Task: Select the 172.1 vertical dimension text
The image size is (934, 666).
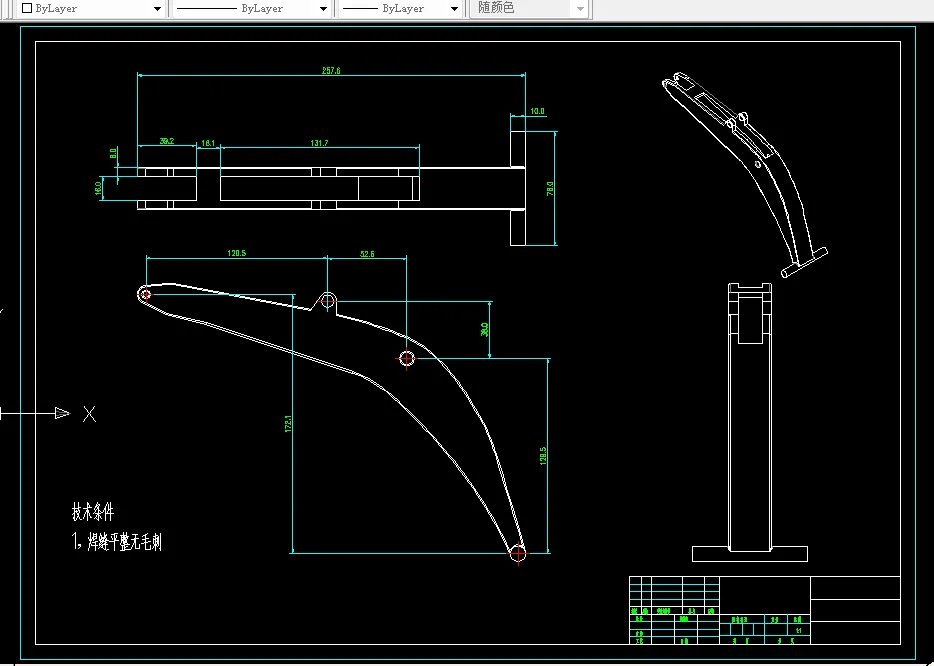Action: tap(288, 424)
